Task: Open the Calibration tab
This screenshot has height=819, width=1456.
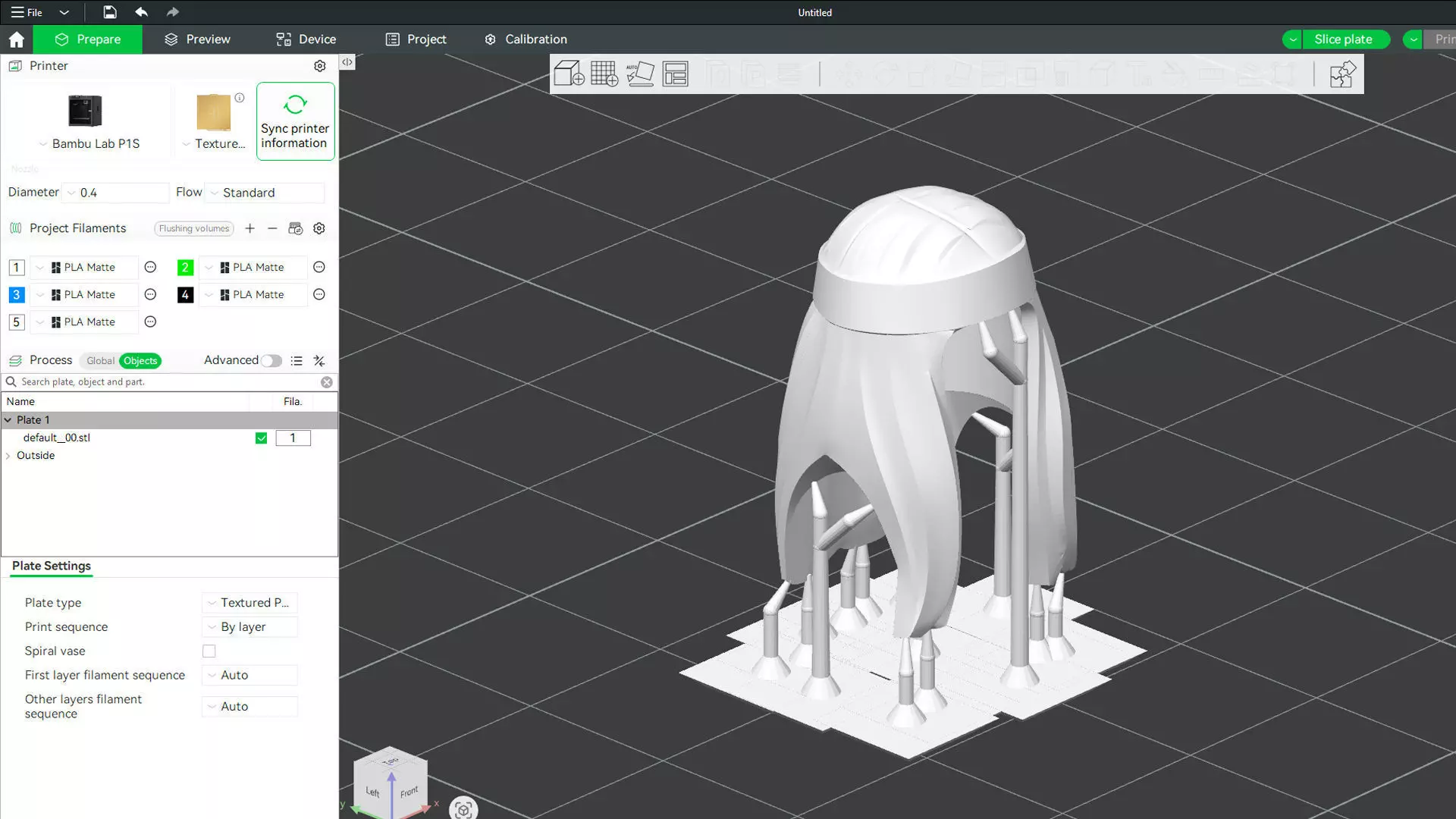Action: tap(526, 39)
